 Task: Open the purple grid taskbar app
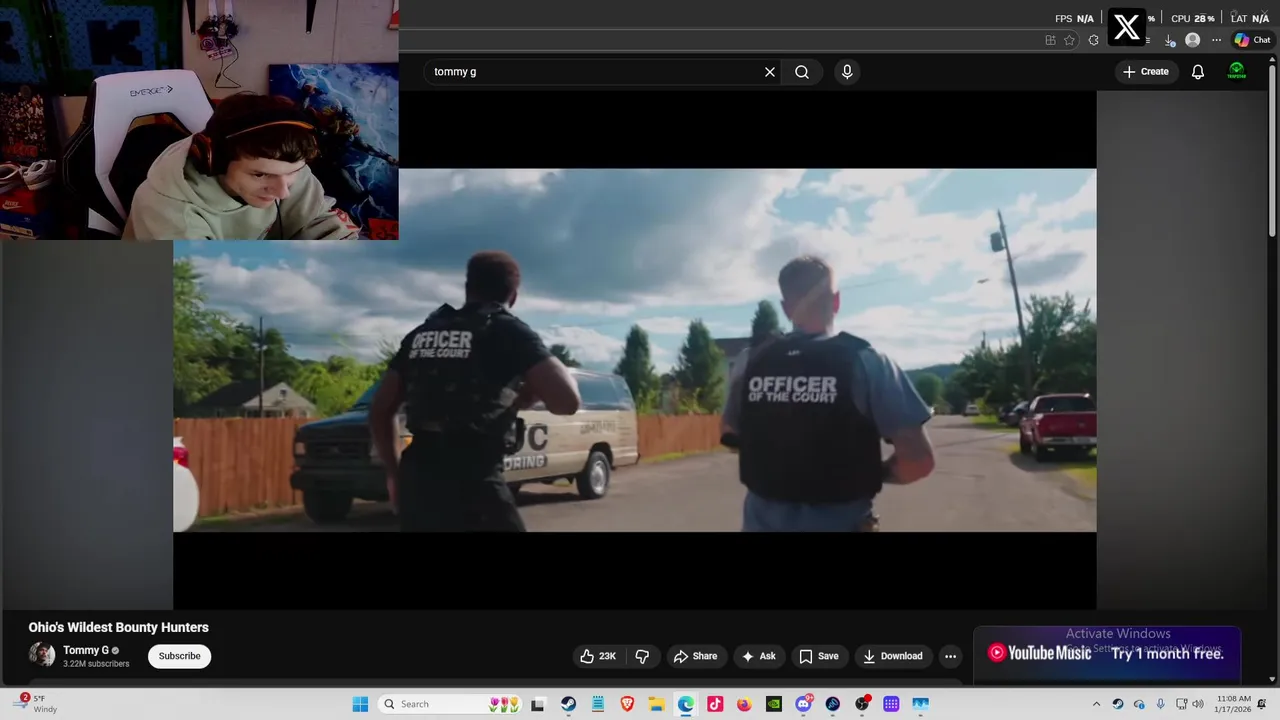click(891, 704)
